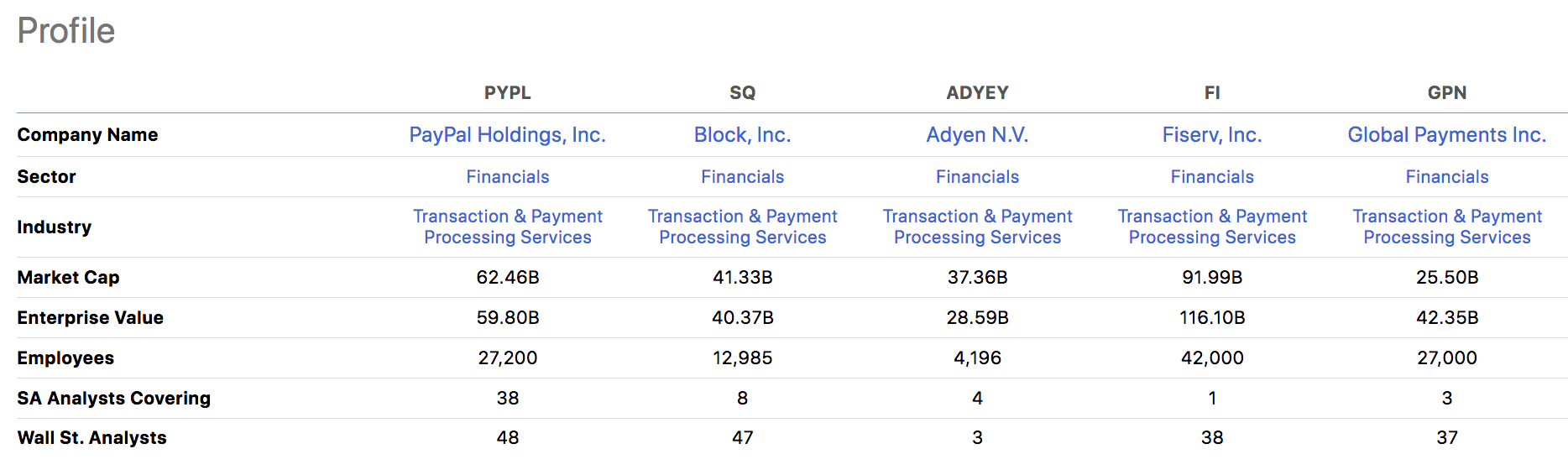Viewport: 1568px width, 475px height.
Task: Open ADYEY's Transaction & Payment Processing Services industry
Action: click(977, 227)
